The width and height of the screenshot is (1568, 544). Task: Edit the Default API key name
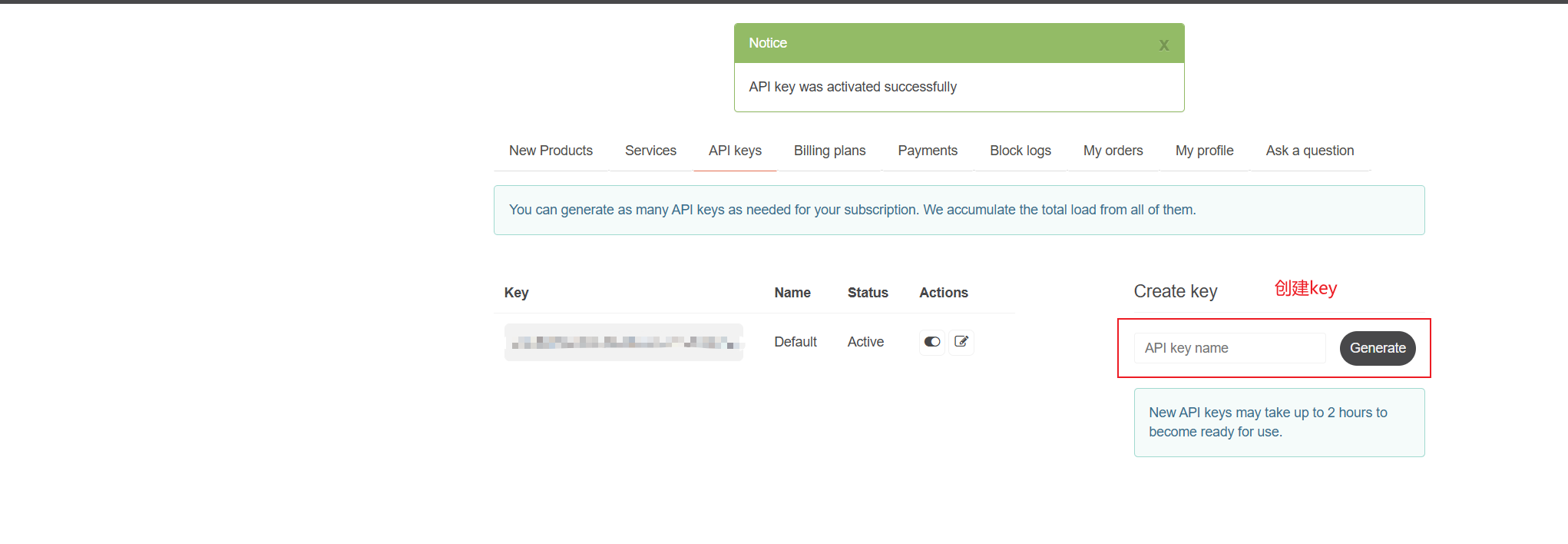(961, 342)
